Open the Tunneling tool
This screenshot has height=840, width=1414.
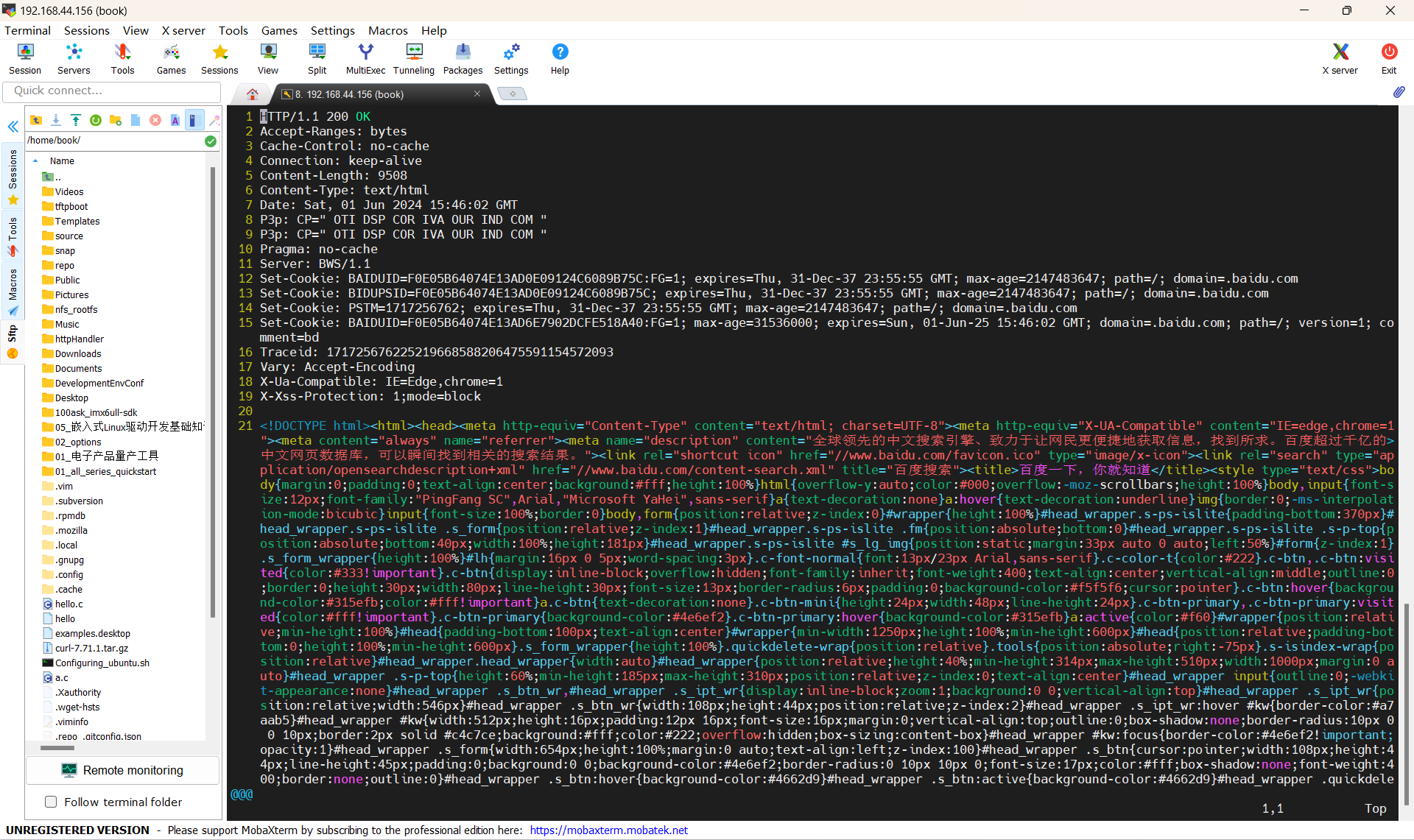413,58
